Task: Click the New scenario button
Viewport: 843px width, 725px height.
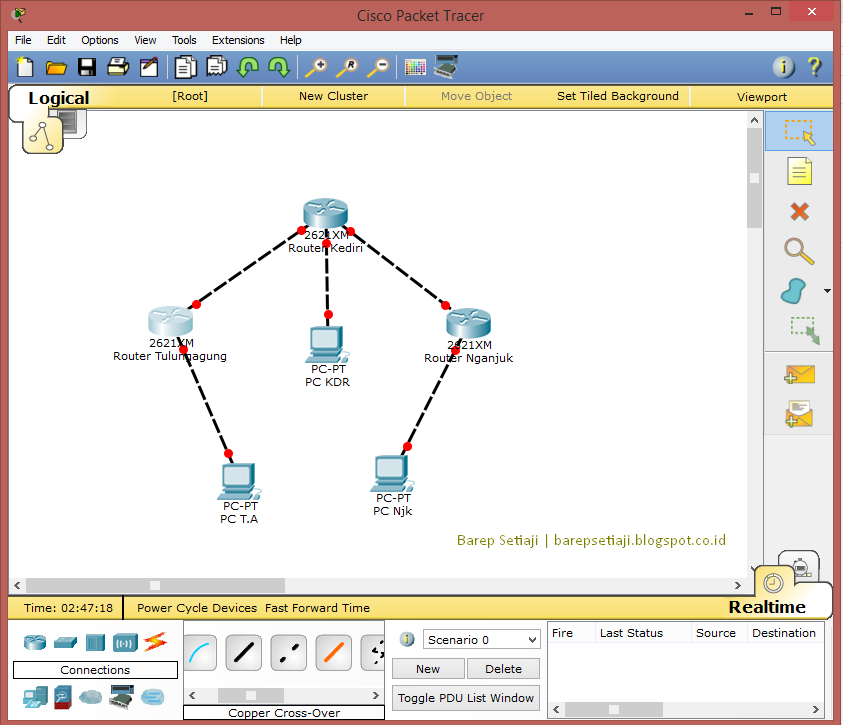Action: [x=428, y=668]
